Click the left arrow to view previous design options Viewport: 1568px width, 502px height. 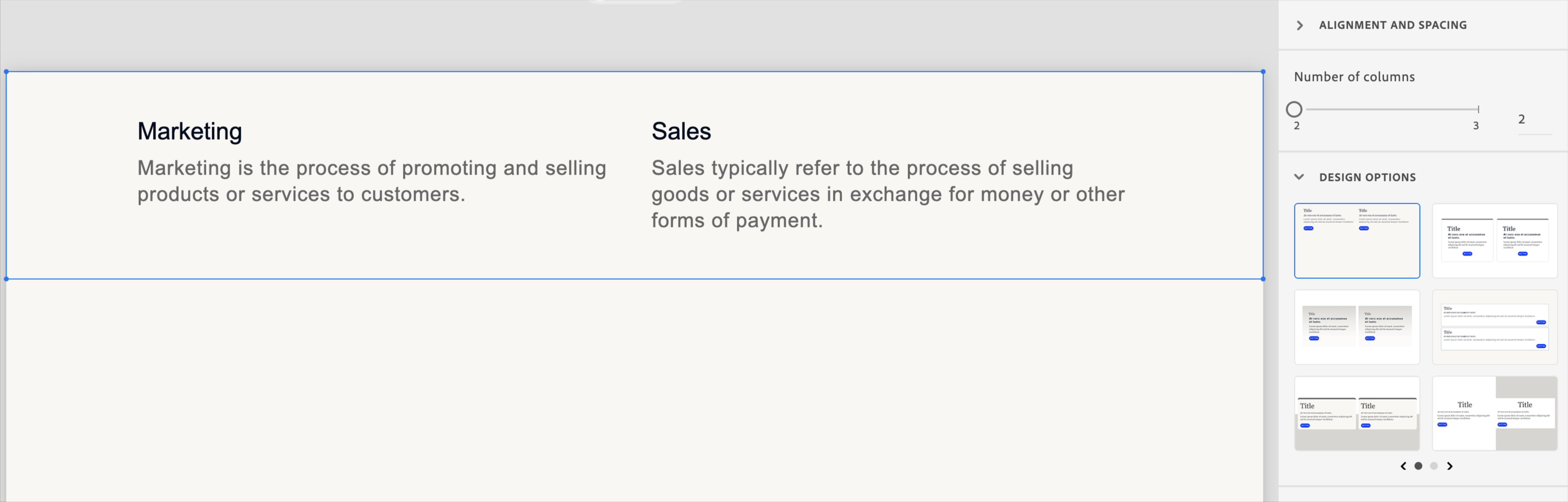pyautogui.click(x=1403, y=466)
